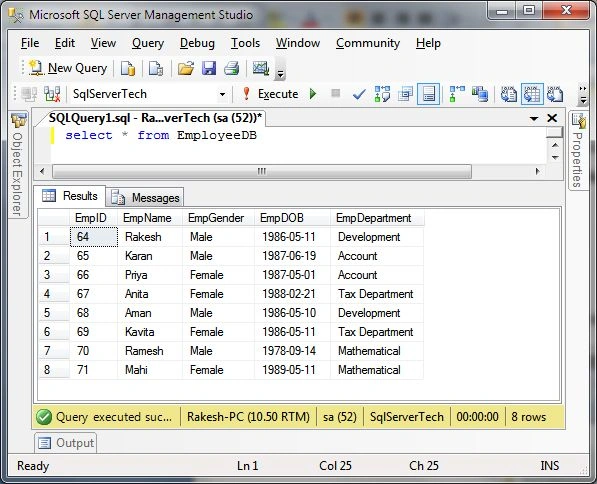Open the SqlServerTech database dropdown
The width and height of the screenshot is (597, 484).
click(x=222, y=94)
